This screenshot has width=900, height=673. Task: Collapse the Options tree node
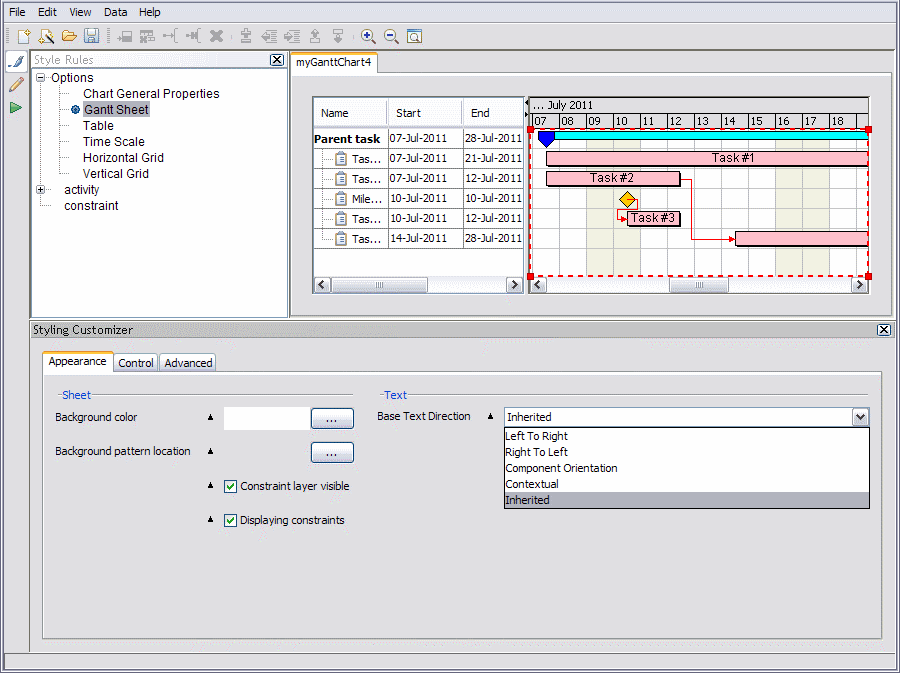pos(41,78)
